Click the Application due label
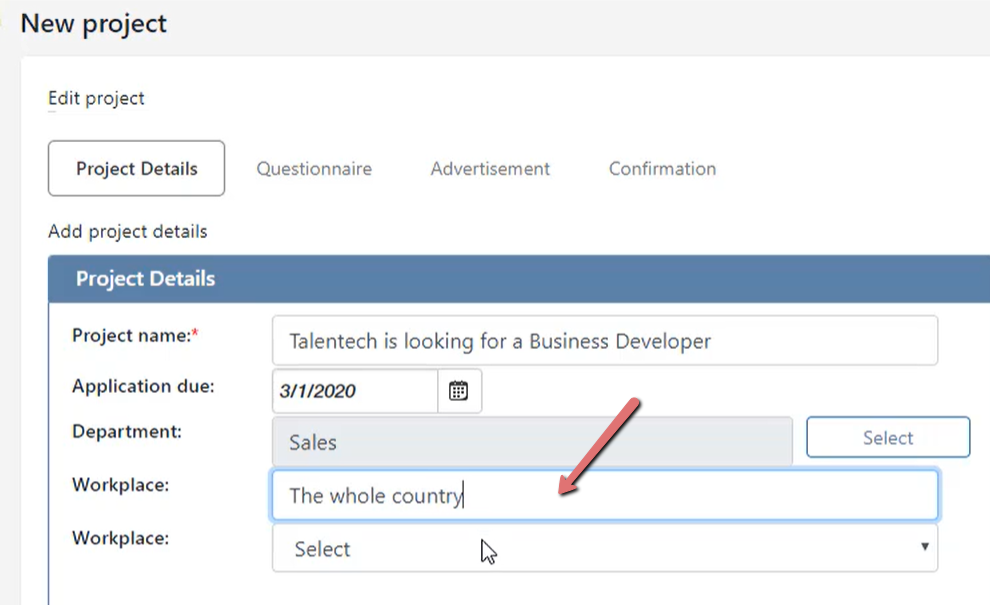 pos(143,386)
